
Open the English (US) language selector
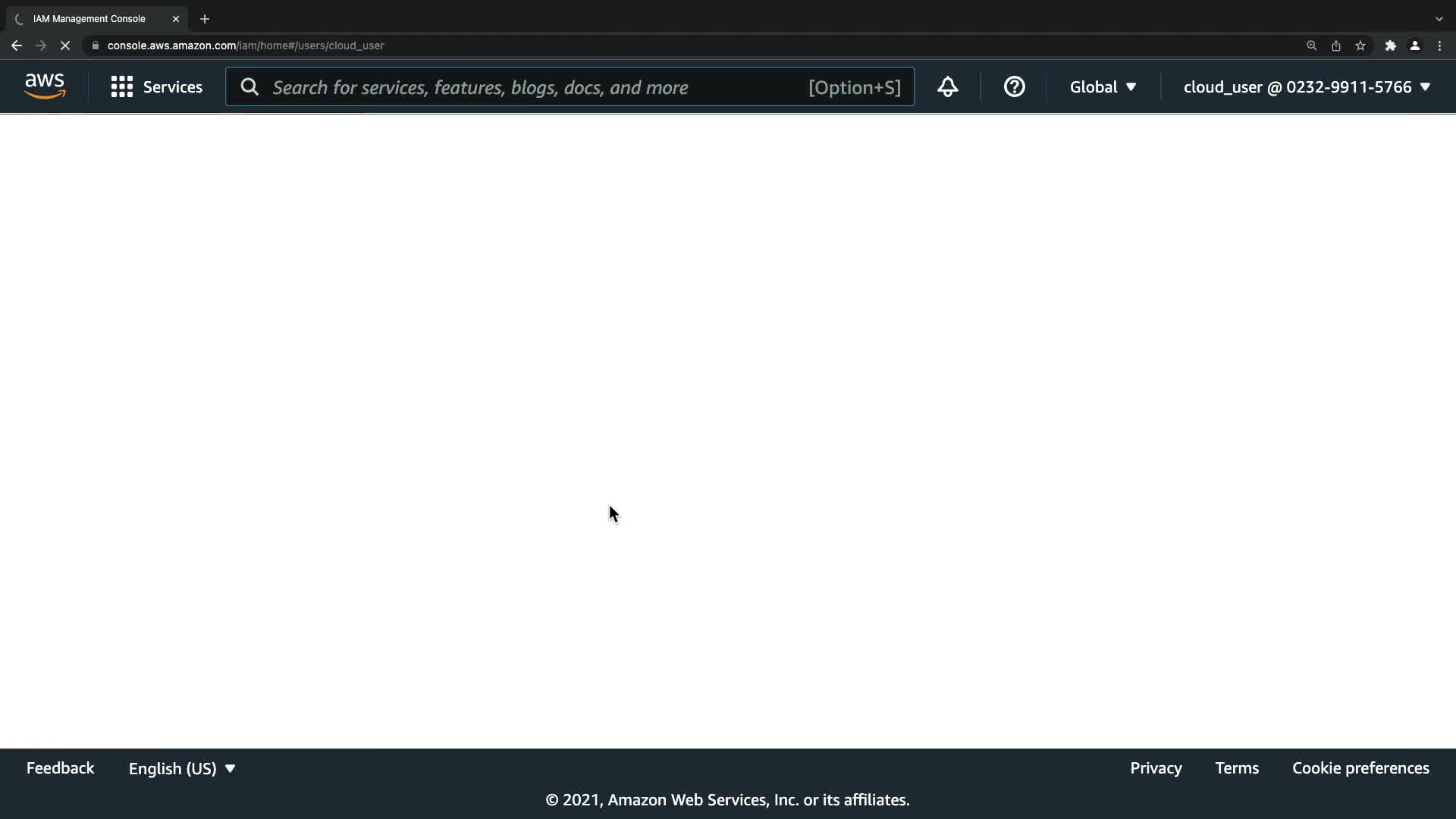point(182,768)
